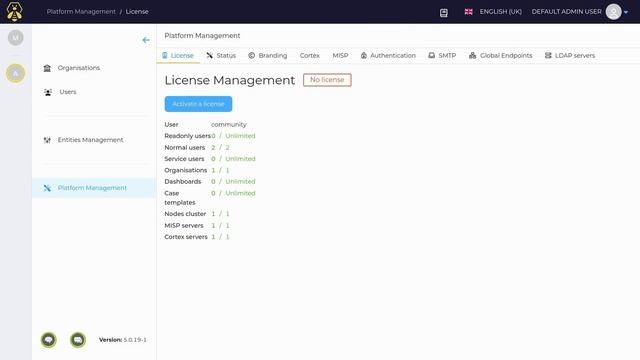
Task: Switch to the Cortex tab
Action: click(309, 56)
